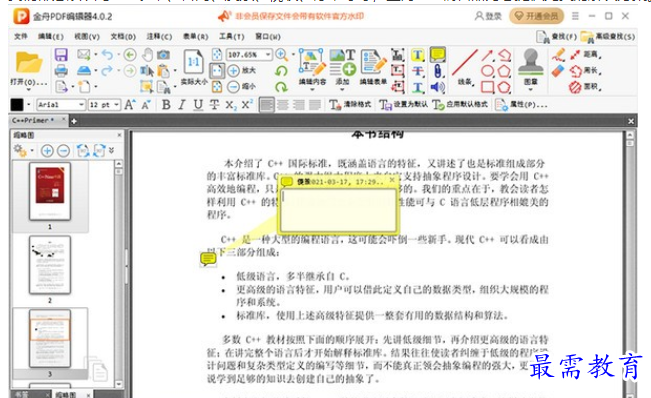Rotate the page clockwise
This screenshot has height=398, width=651.
[x=281, y=87]
